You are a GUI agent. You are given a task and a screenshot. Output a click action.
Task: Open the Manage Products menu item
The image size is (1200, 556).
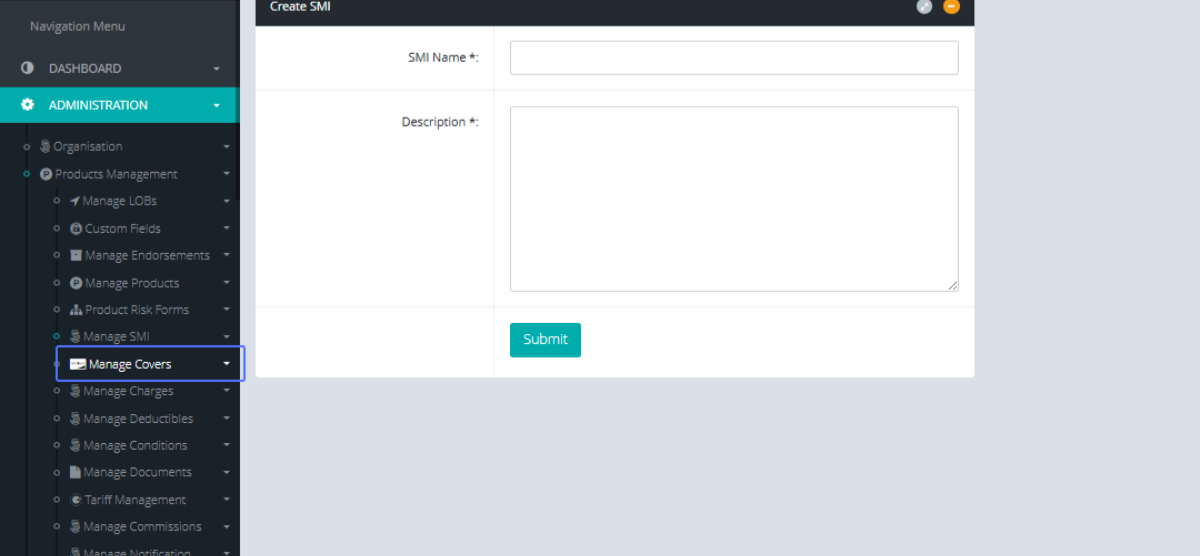point(131,283)
